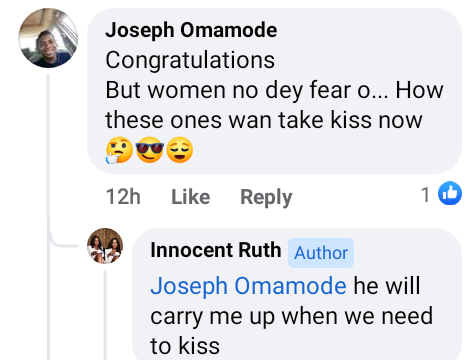Click the Innocent Ruth author name
The image size is (473, 360).
point(216,250)
